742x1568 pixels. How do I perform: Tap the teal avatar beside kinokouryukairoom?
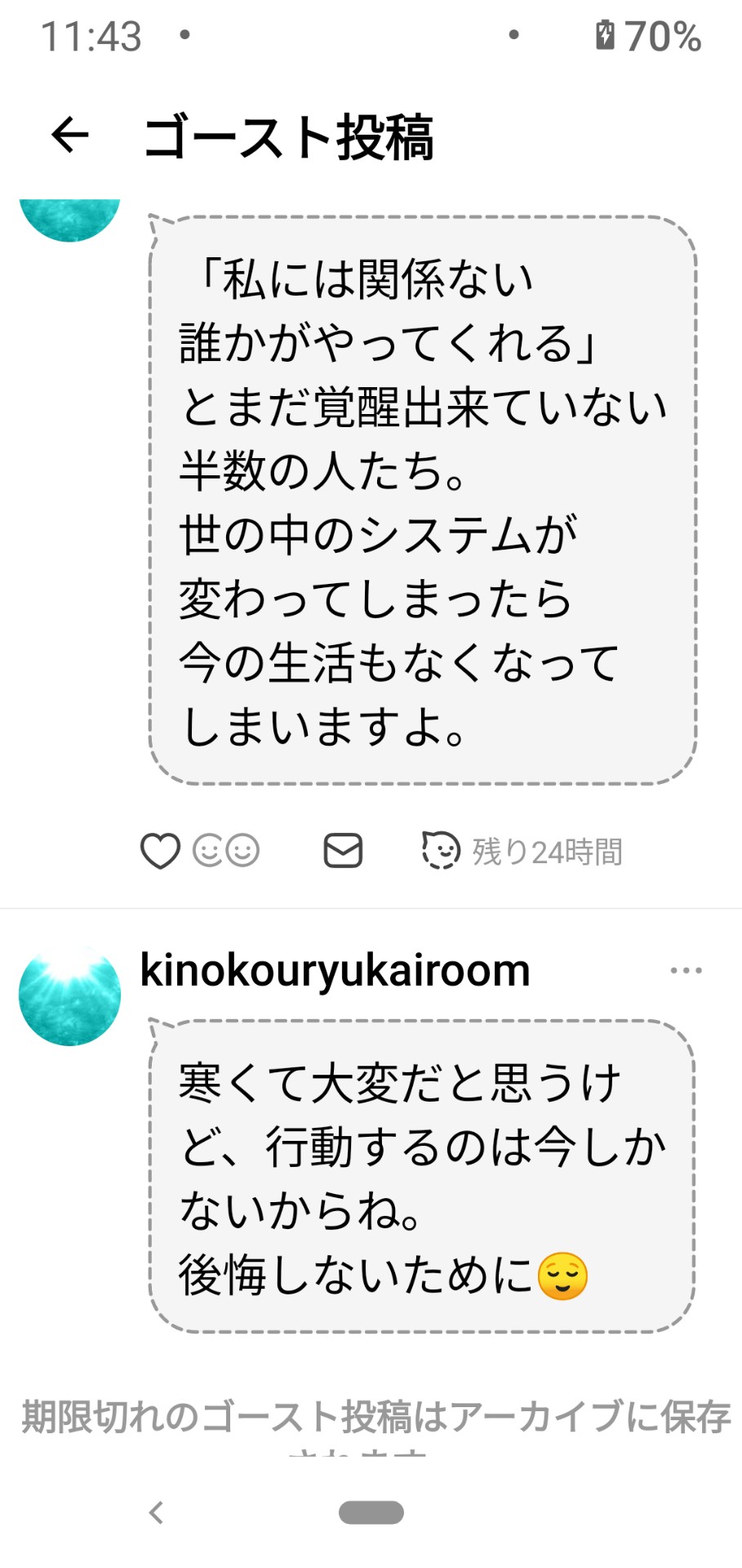point(70,996)
